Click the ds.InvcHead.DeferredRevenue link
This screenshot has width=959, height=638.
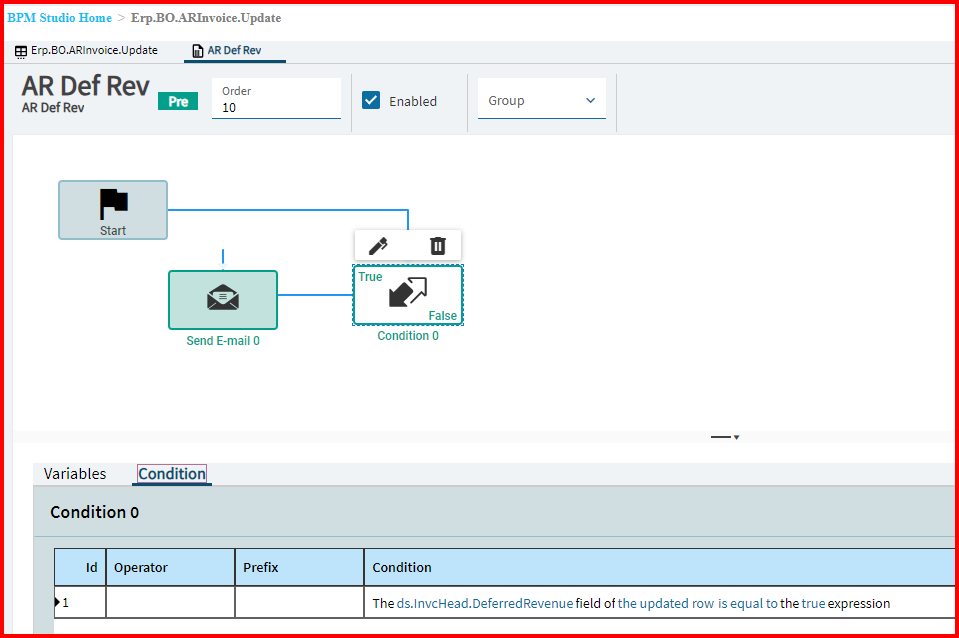(485, 604)
